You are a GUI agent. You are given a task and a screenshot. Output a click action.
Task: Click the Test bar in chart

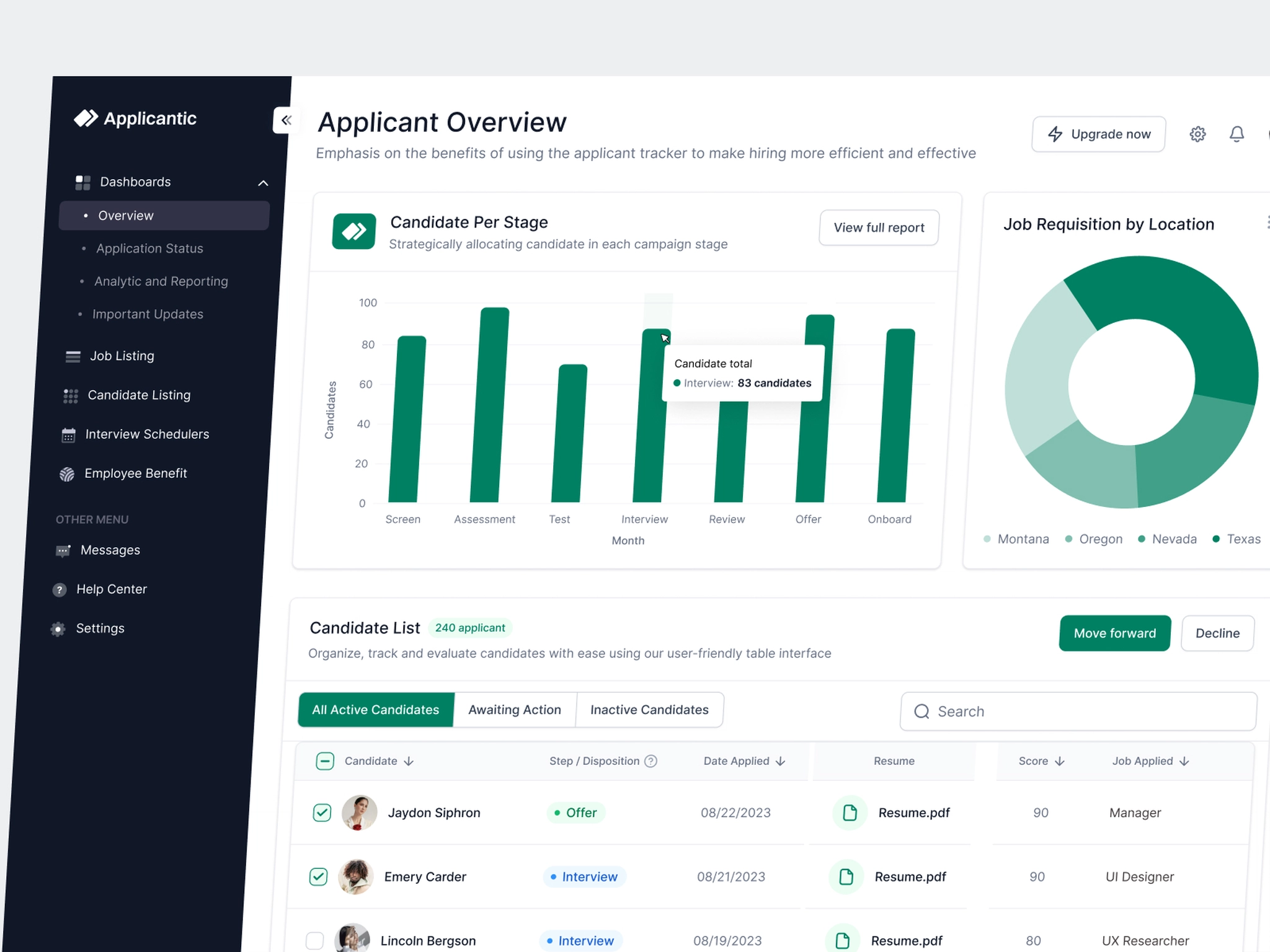click(569, 433)
